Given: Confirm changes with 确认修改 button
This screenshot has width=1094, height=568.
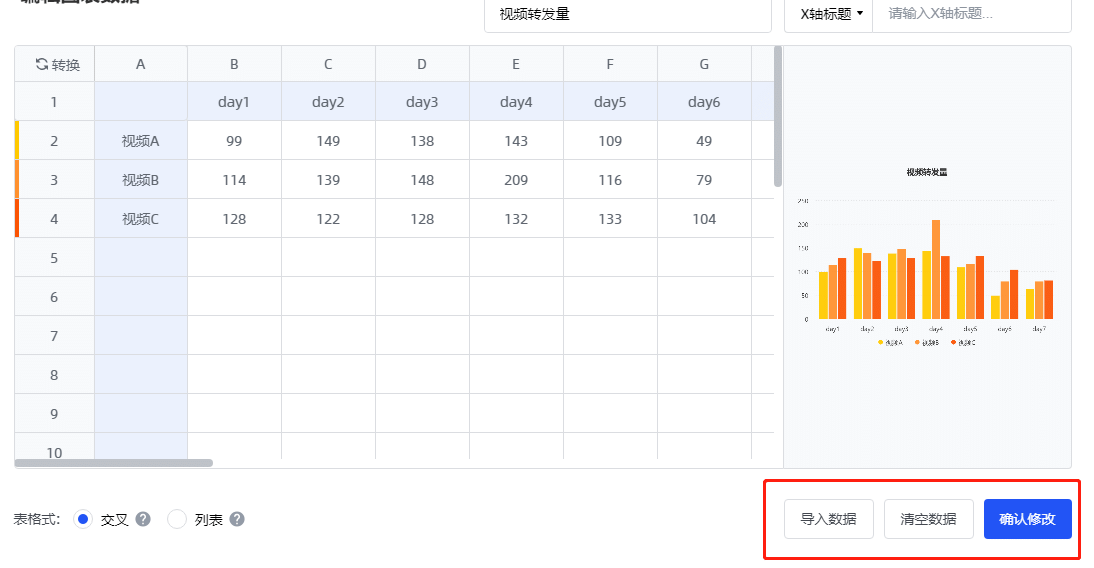Looking at the screenshot, I should click(x=1027, y=519).
